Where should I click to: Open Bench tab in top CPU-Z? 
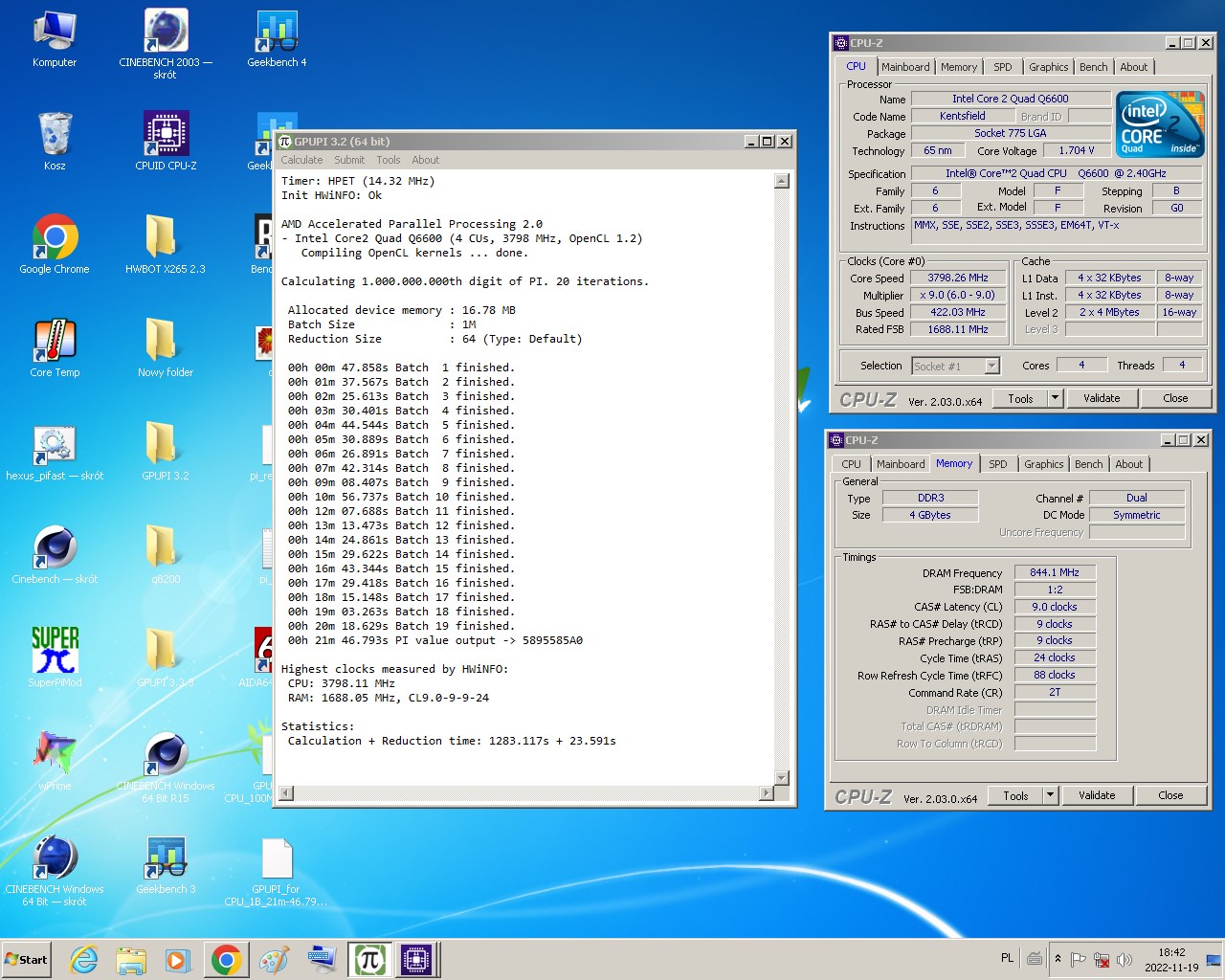pos(1094,67)
